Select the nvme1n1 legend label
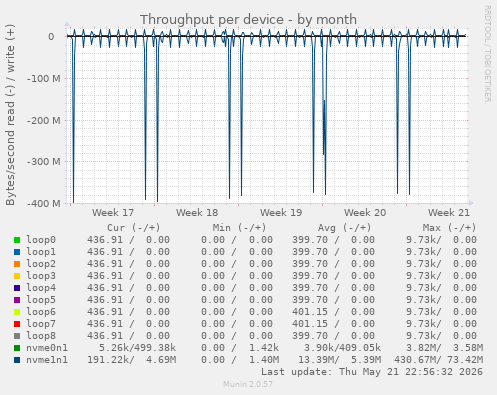The height and width of the screenshot is (395, 497). tap(47, 360)
